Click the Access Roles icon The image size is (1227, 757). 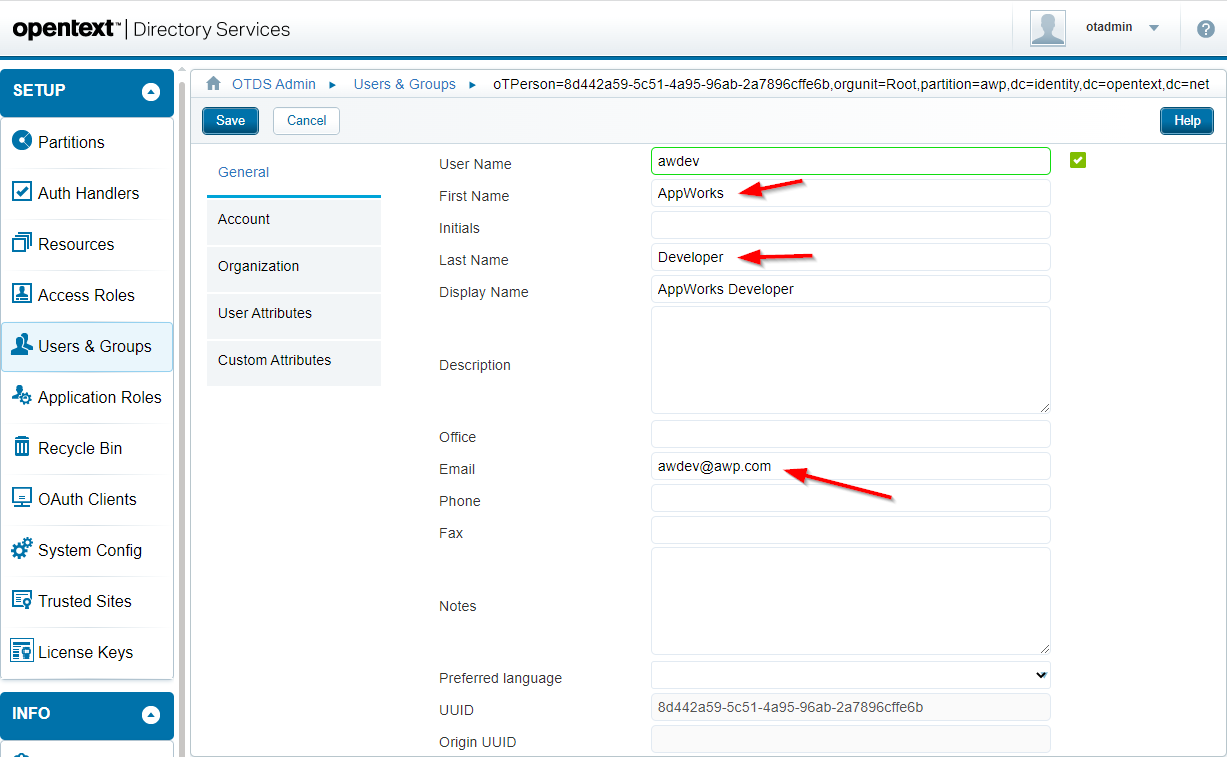pyautogui.click(x=21, y=294)
